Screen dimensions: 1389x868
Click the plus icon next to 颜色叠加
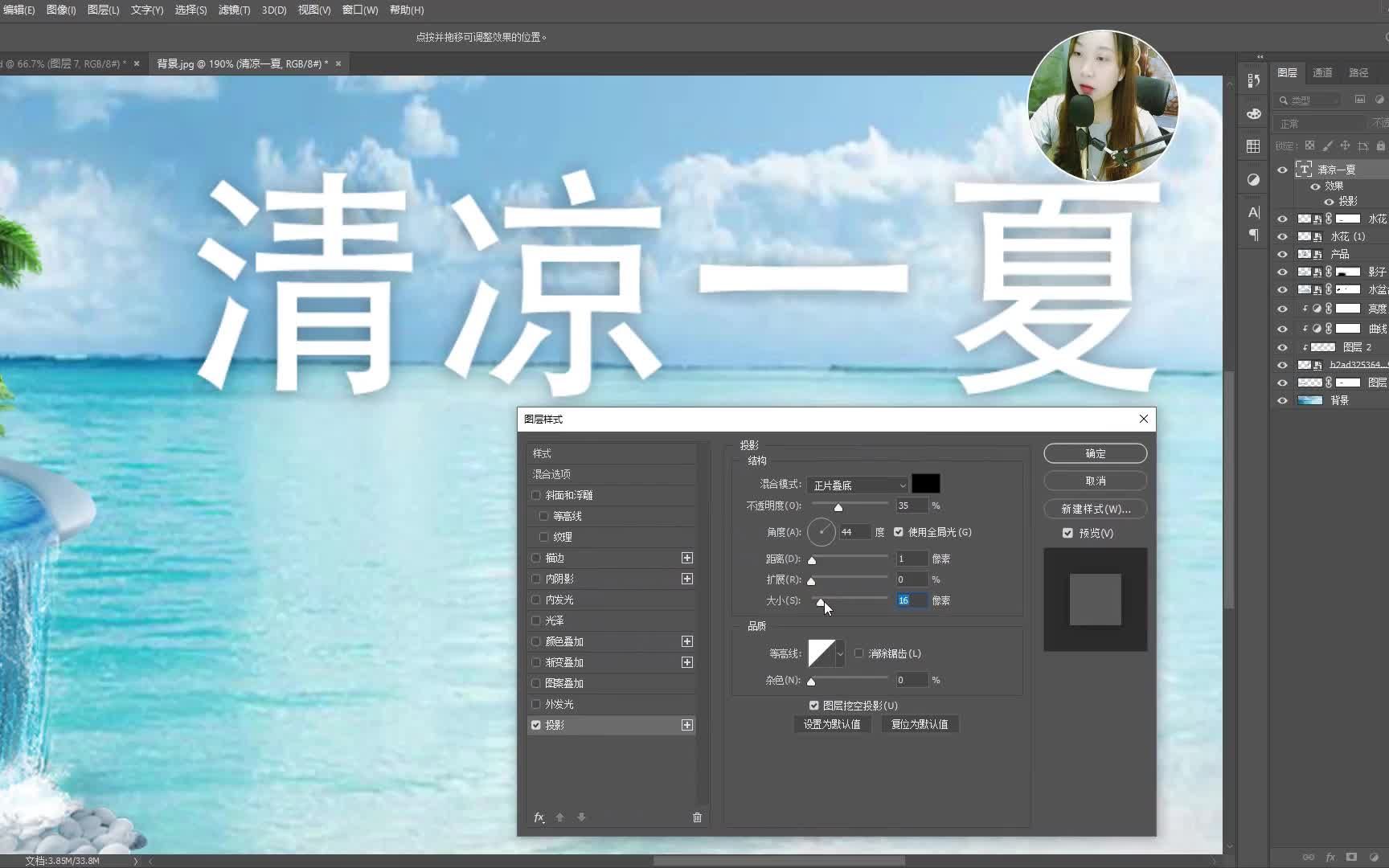click(687, 641)
